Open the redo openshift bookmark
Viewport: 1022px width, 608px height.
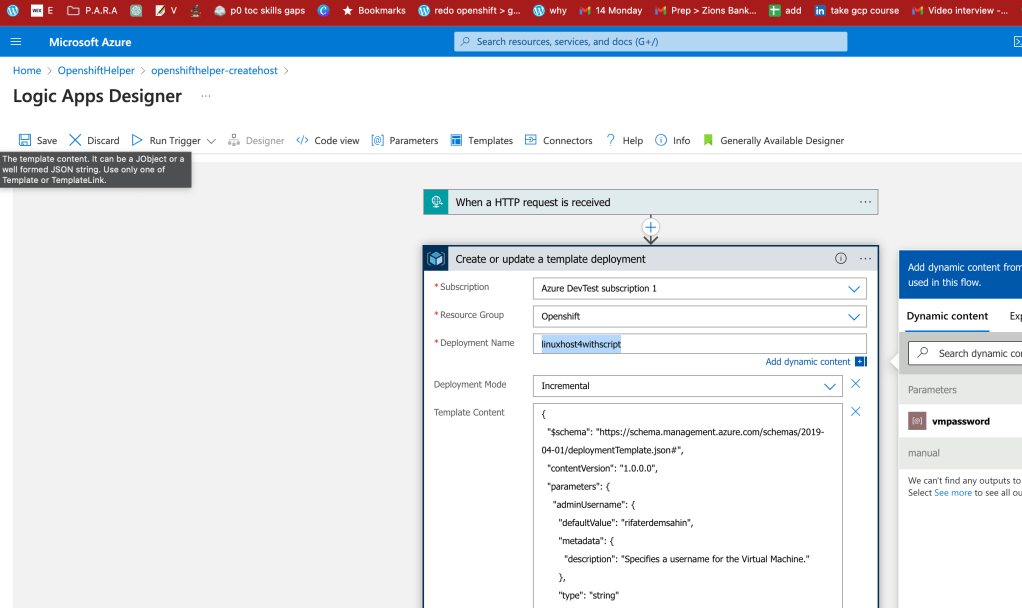469,10
